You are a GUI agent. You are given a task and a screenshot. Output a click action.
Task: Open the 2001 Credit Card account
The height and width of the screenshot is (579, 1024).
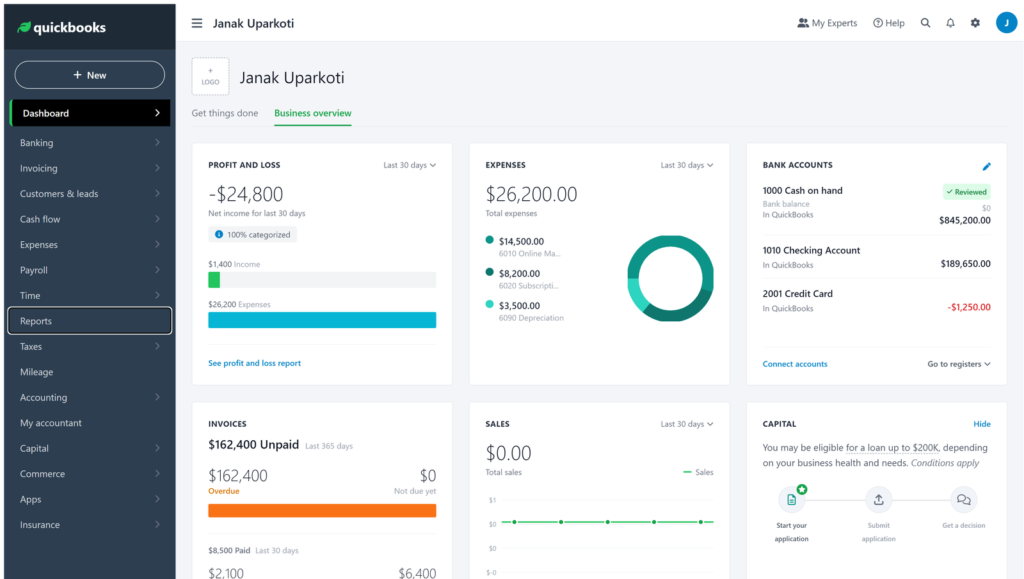(876, 300)
